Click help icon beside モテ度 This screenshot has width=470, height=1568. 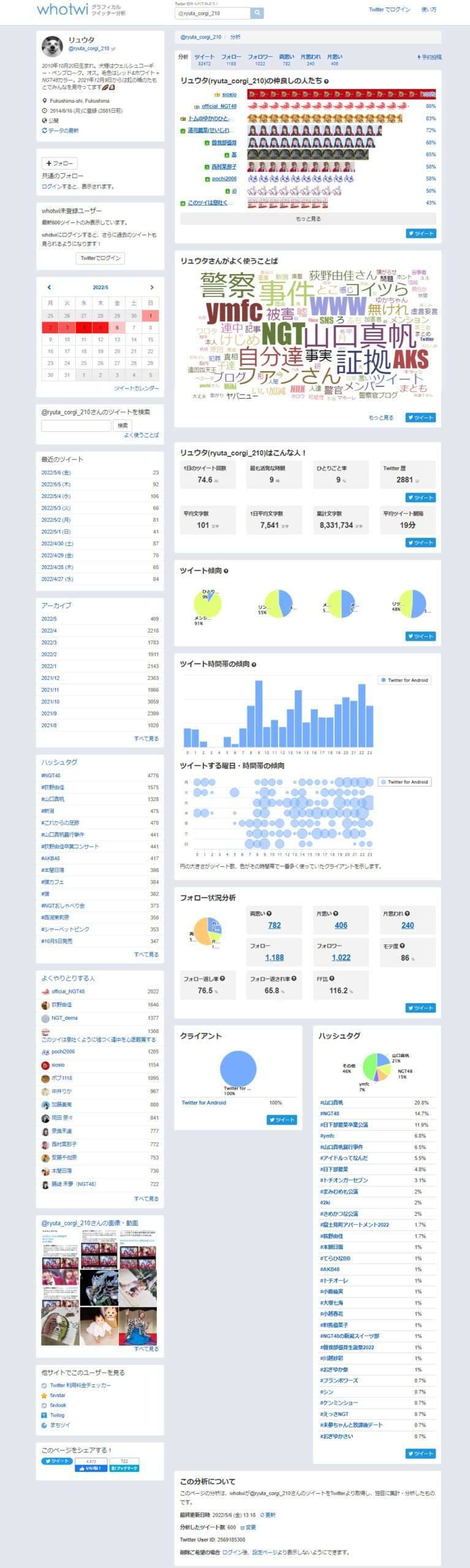click(402, 946)
